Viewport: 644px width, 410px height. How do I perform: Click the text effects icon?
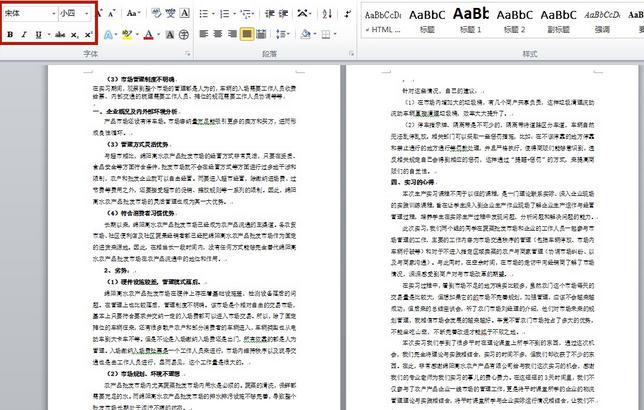pyautogui.click(x=108, y=35)
